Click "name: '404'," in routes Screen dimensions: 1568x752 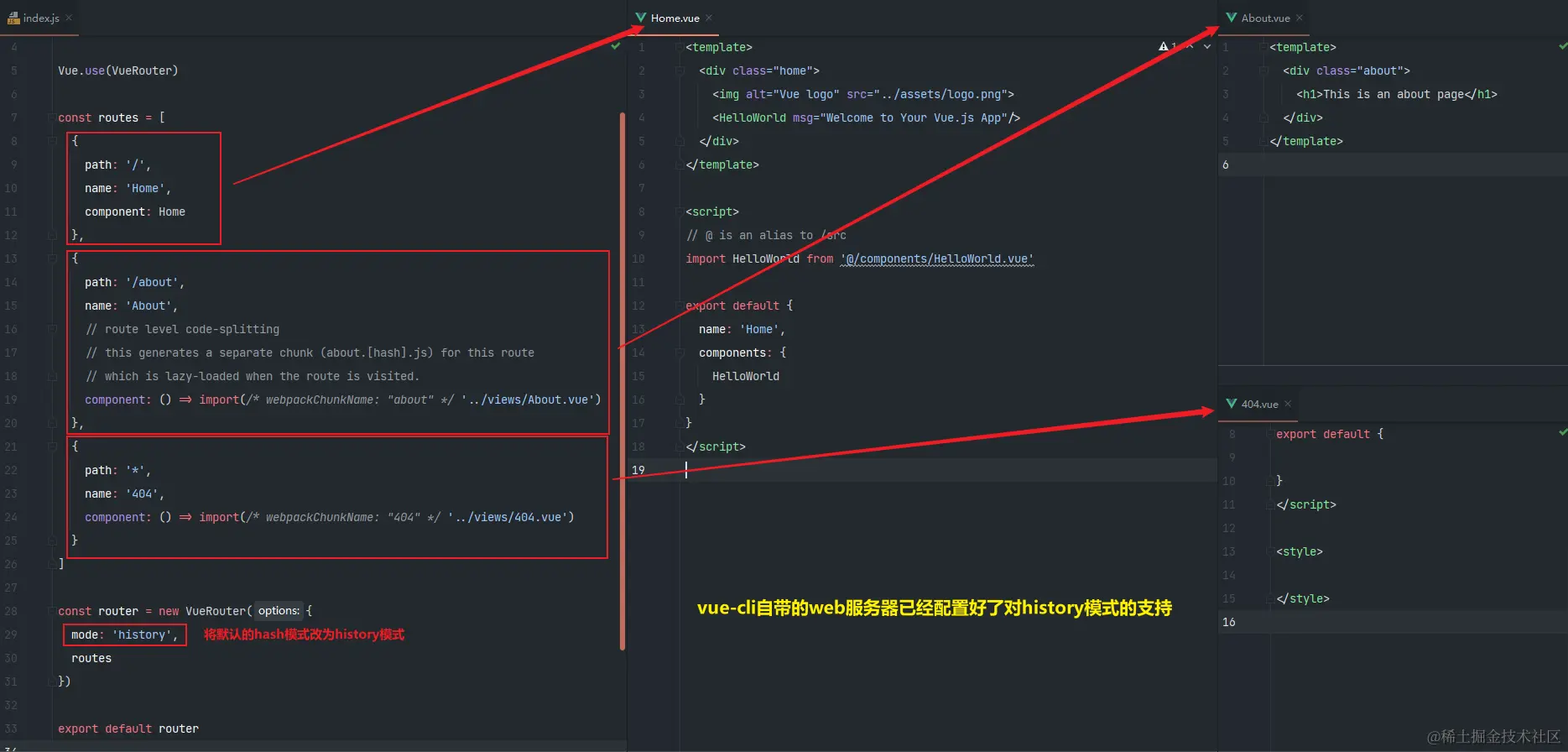pos(124,493)
